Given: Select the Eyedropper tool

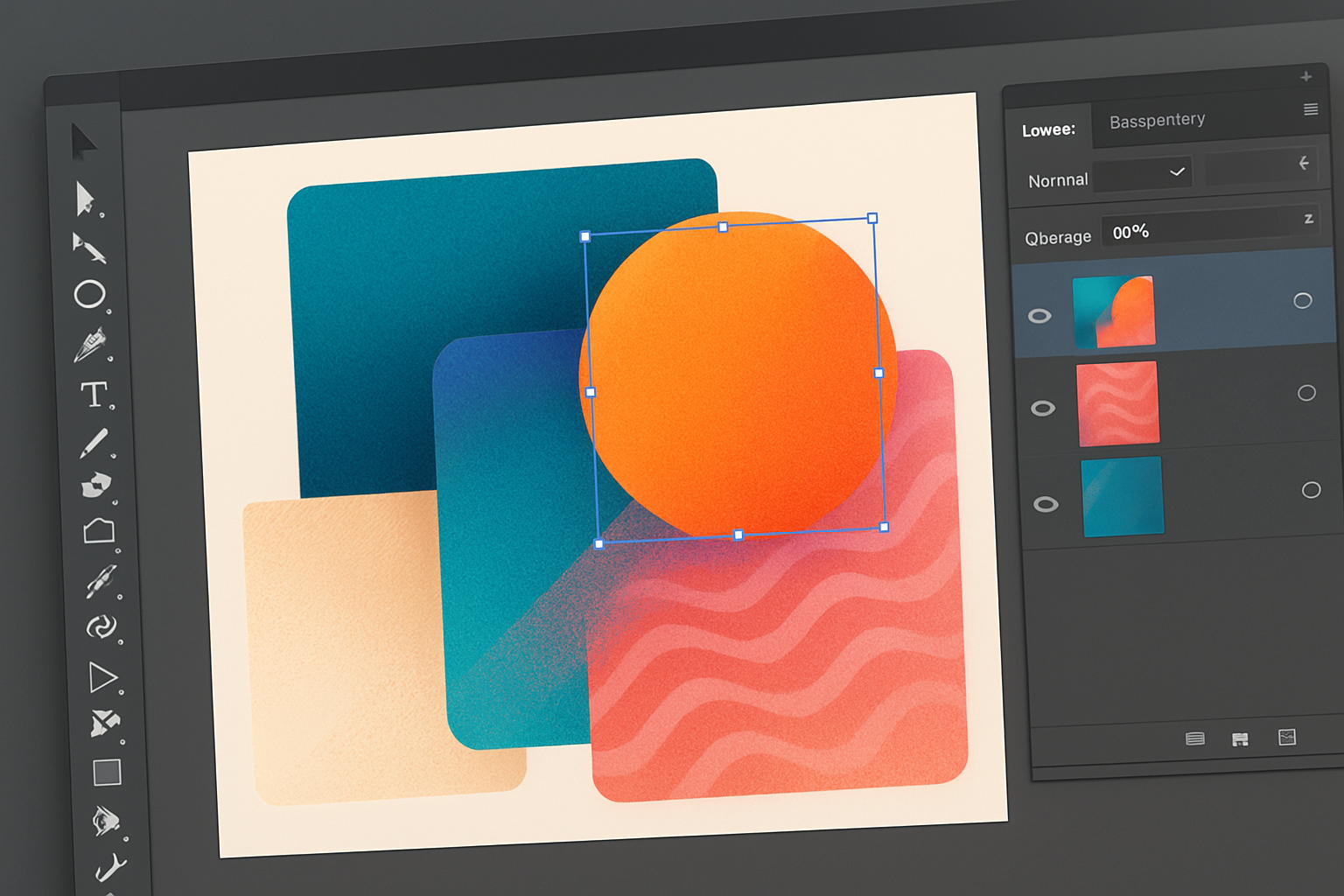Looking at the screenshot, I should pyautogui.click(x=101, y=581).
